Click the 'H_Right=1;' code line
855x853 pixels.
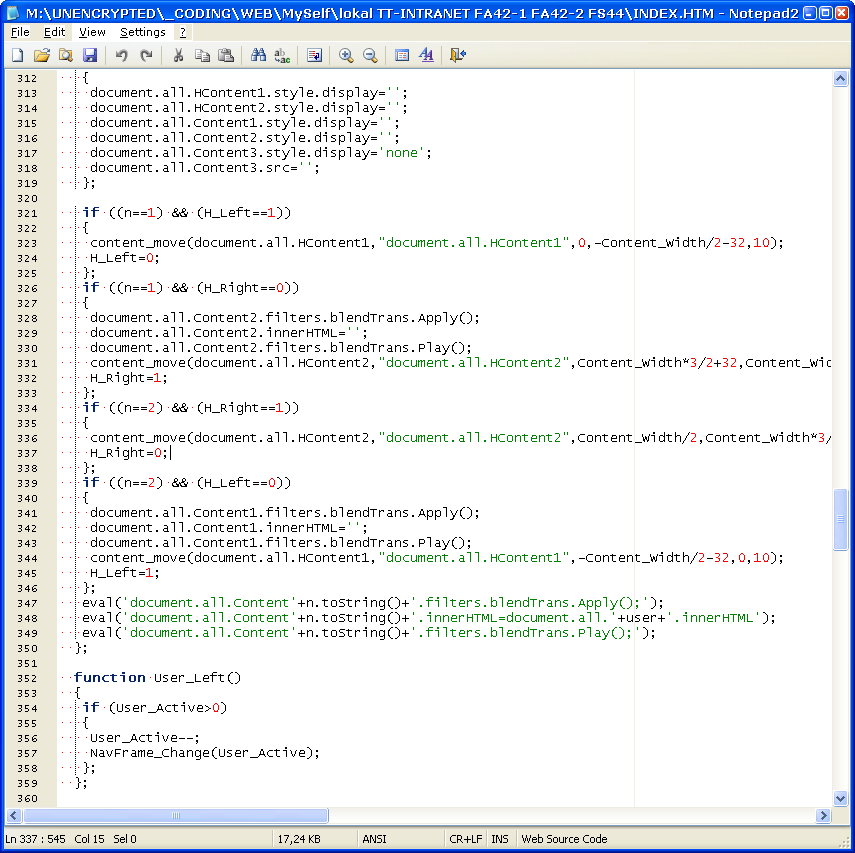tap(129, 378)
